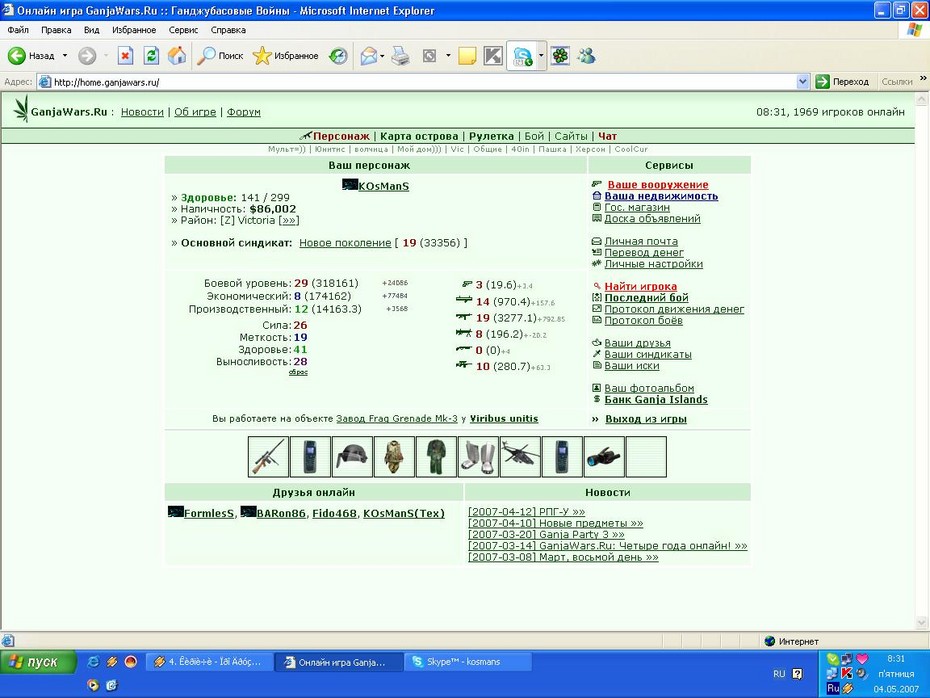
Task: Click the Messenger people toolbar icon
Action: pyautogui.click(x=587, y=56)
